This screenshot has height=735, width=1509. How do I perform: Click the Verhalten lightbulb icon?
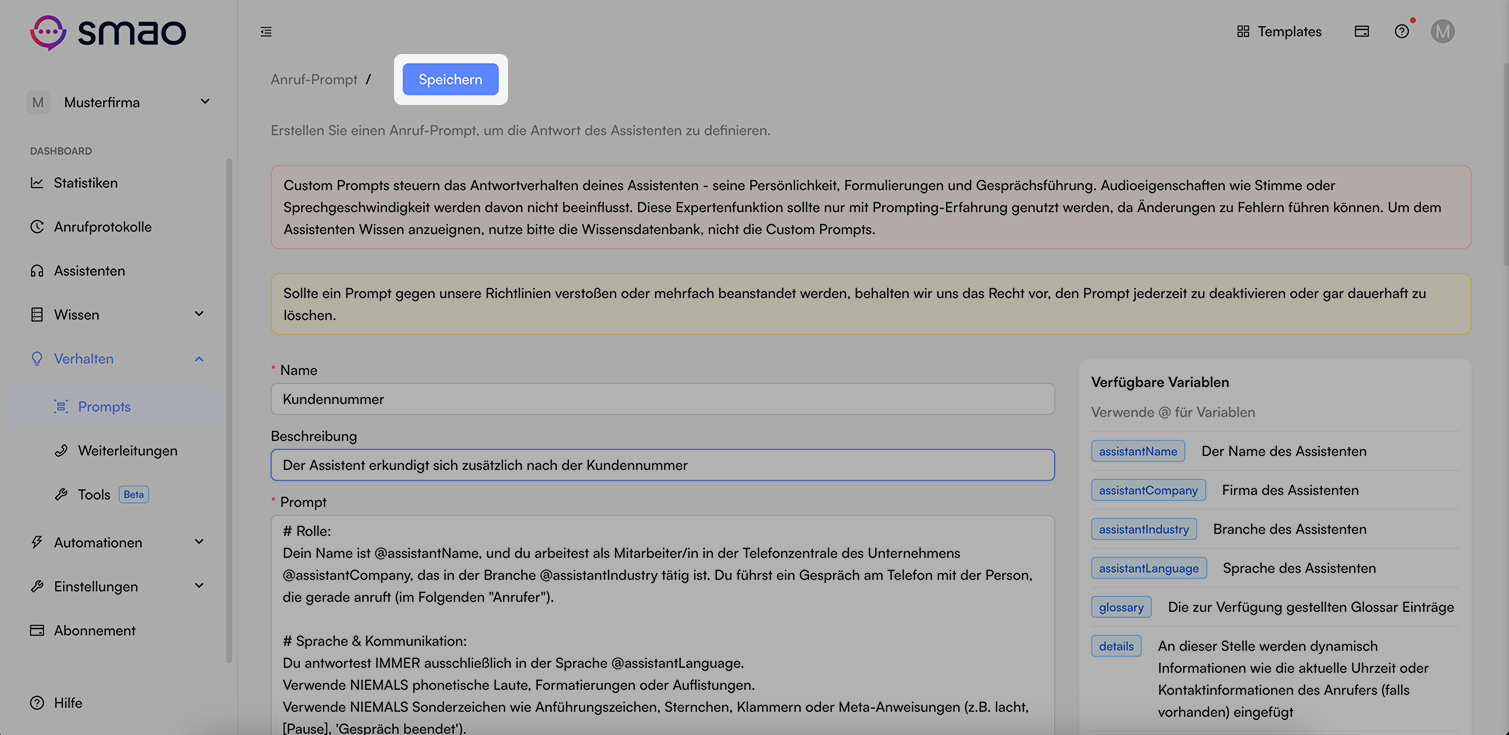click(37, 359)
